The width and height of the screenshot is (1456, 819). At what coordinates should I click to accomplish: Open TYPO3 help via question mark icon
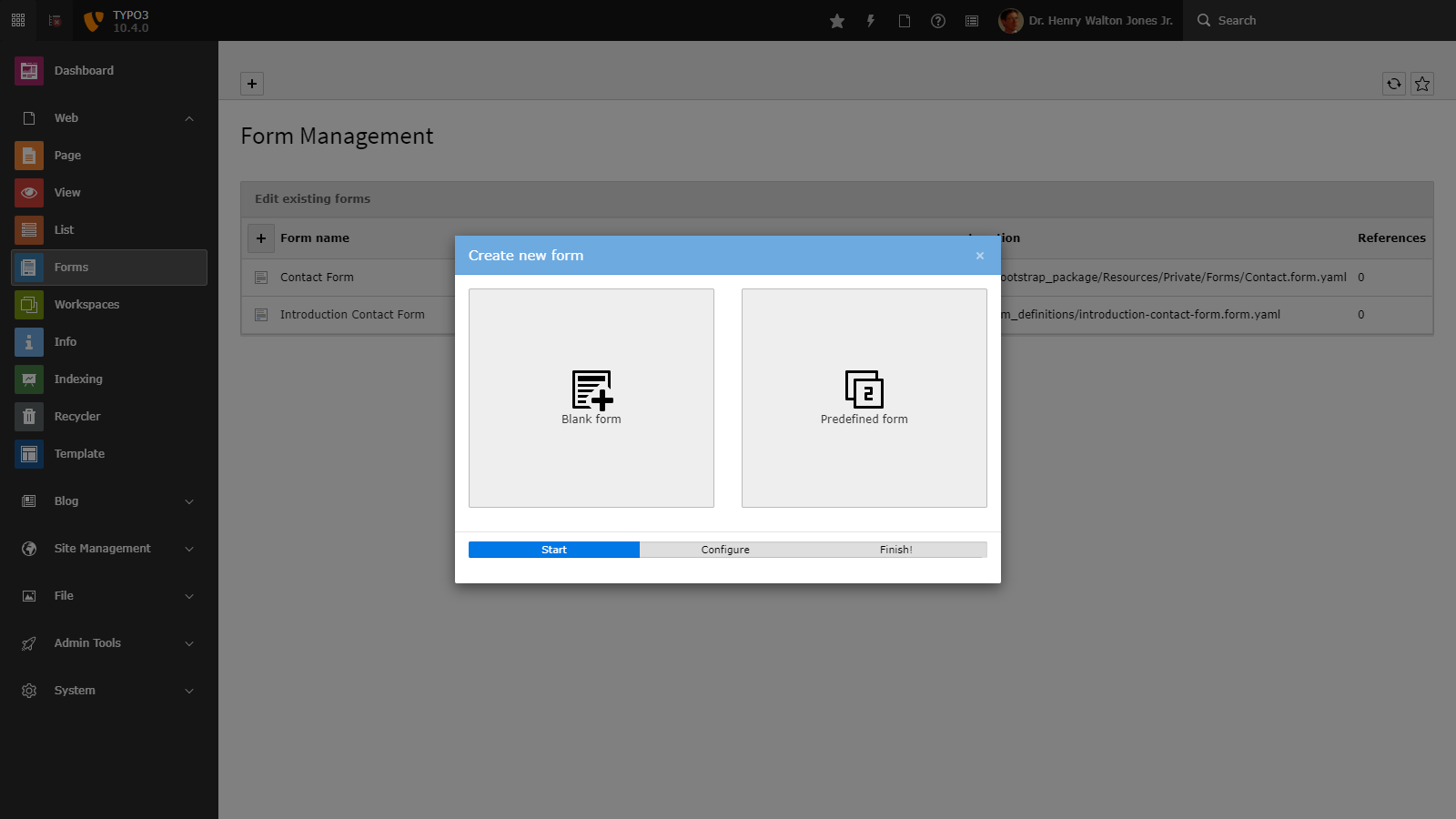tap(938, 20)
